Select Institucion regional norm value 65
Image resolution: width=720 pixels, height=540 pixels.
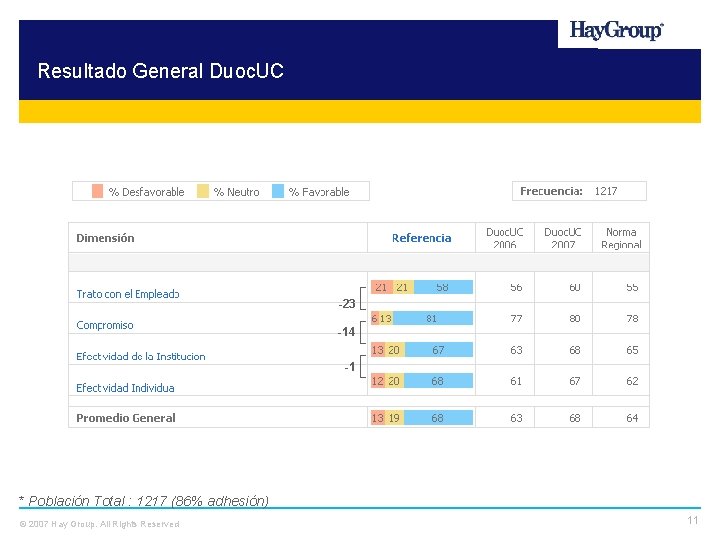632,350
